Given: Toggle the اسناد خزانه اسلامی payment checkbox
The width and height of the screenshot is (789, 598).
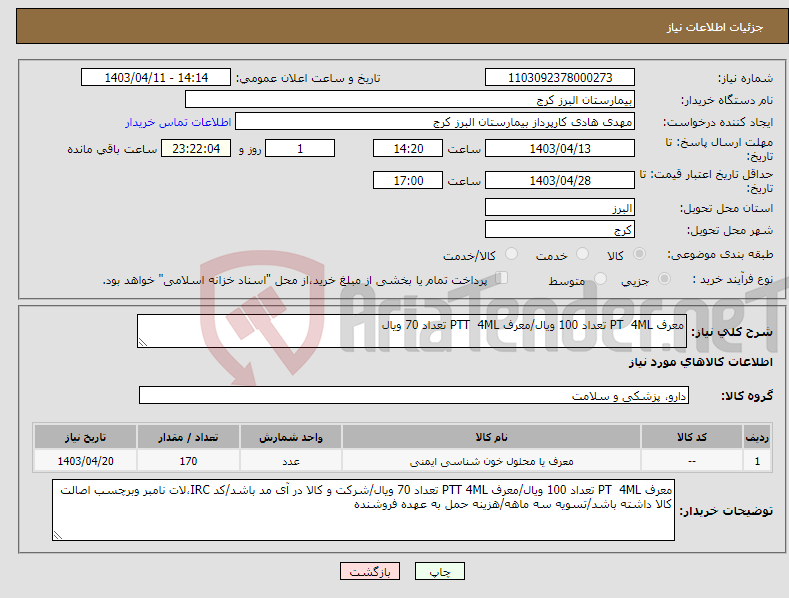Looking at the screenshot, I should click(502, 277).
